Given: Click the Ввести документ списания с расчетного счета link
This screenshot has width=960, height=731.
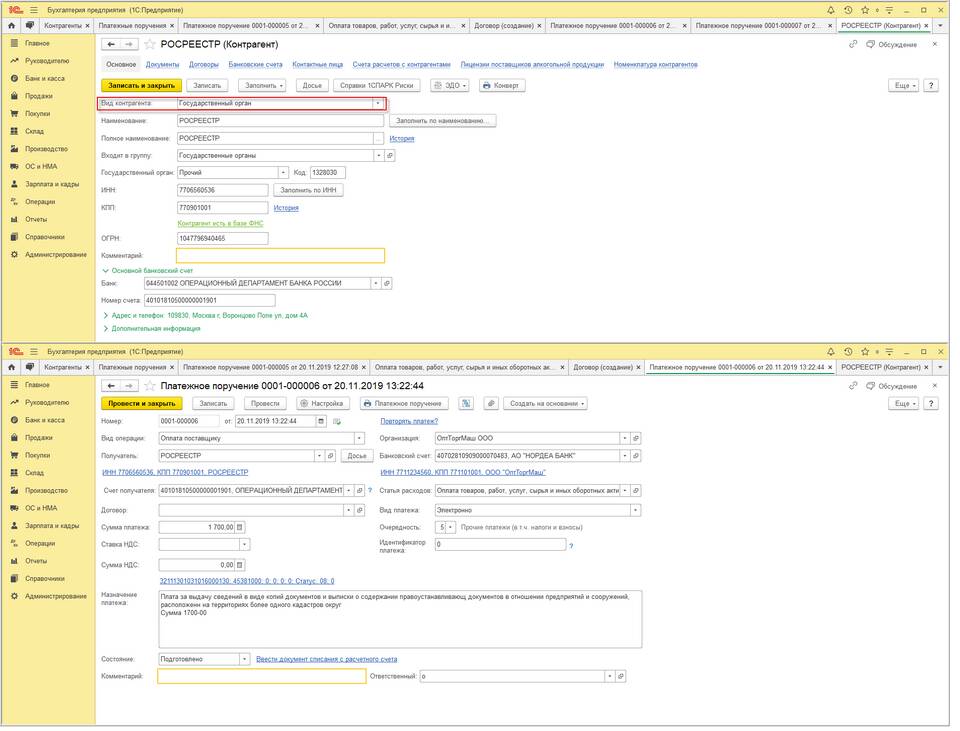Looking at the screenshot, I should tap(327, 659).
